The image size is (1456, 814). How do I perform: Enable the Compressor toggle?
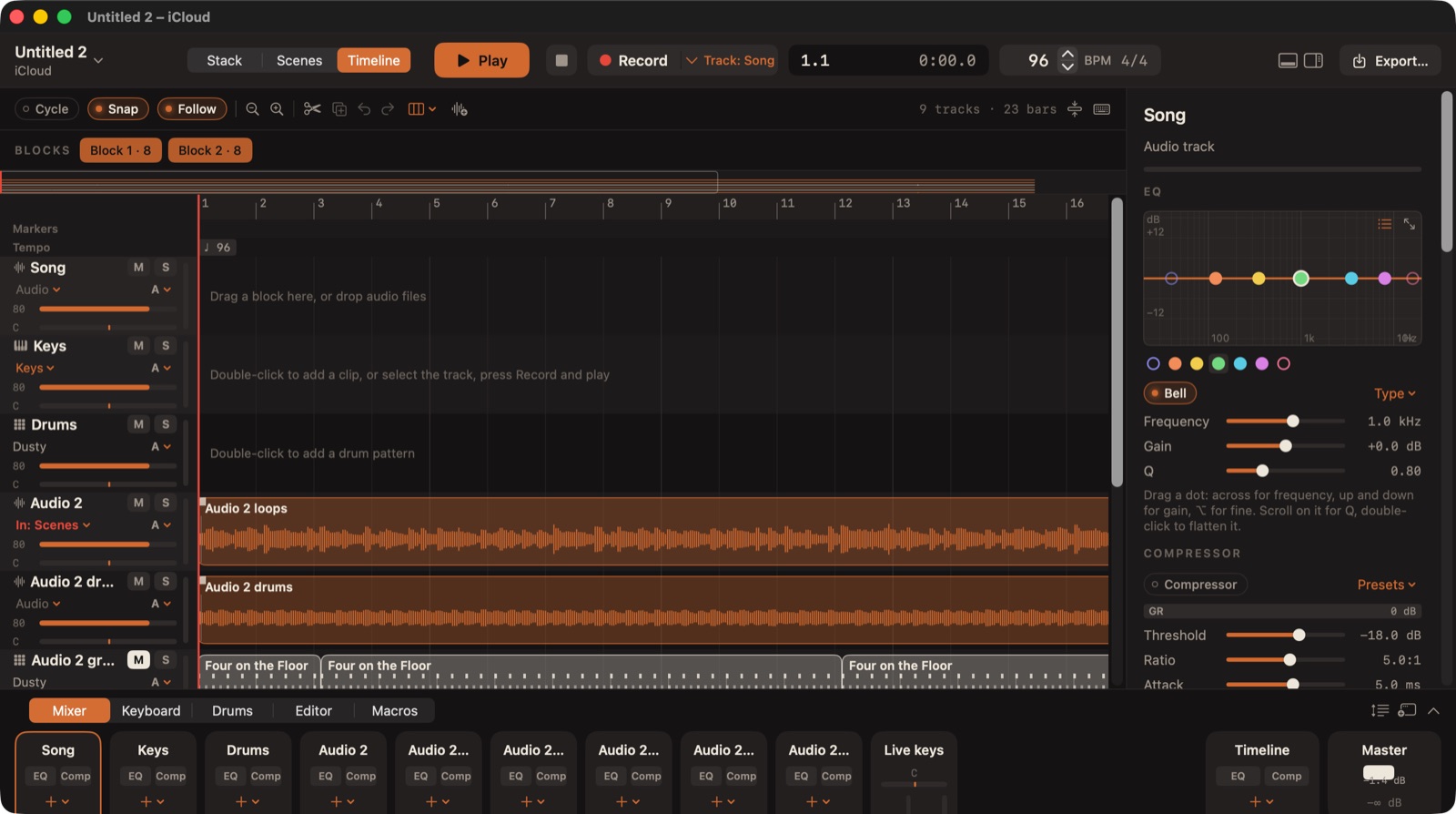[x=1195, y=585]
